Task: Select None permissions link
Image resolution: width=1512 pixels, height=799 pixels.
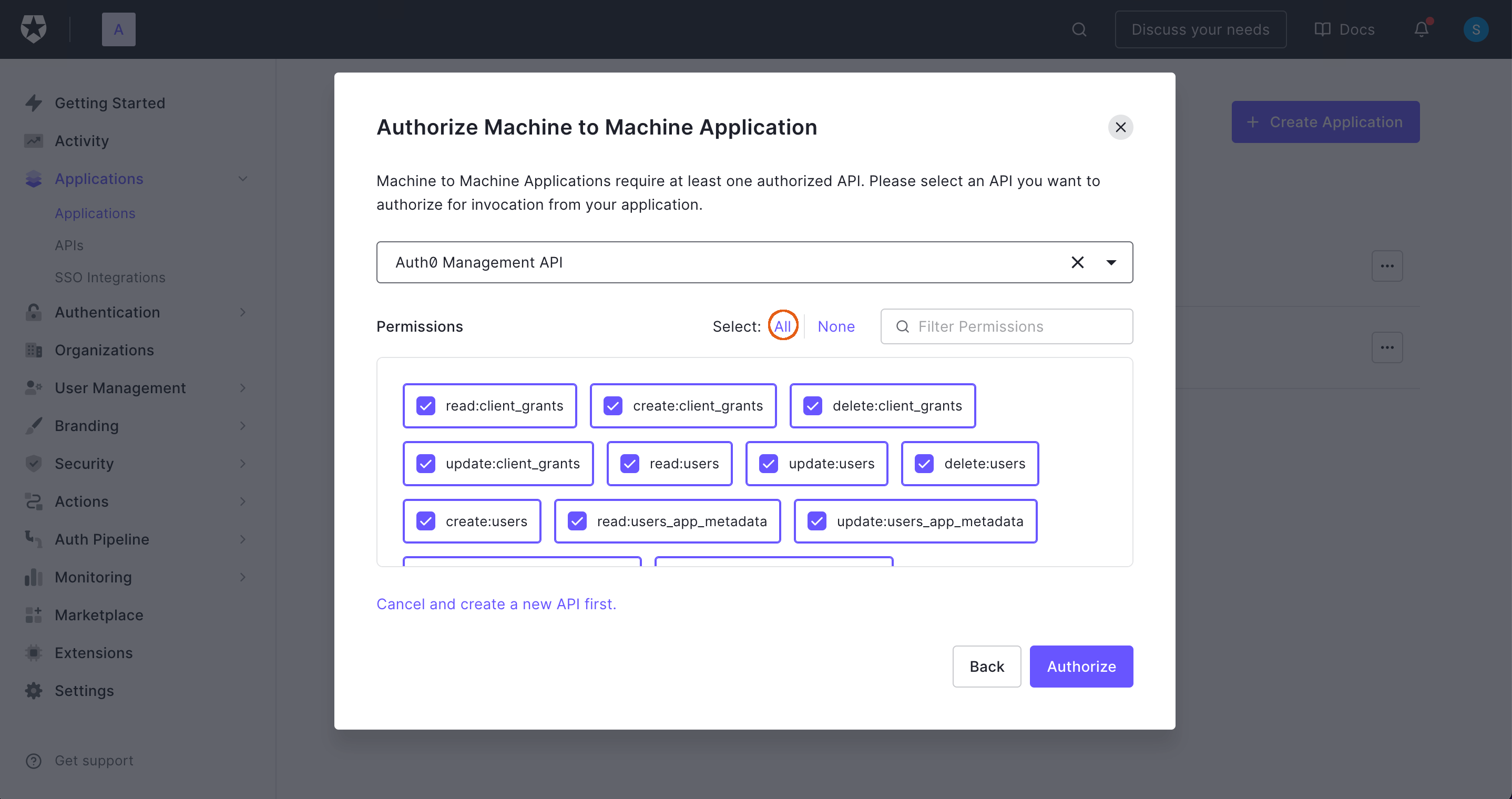Action: pyautogui.click(x=836, y=326)
